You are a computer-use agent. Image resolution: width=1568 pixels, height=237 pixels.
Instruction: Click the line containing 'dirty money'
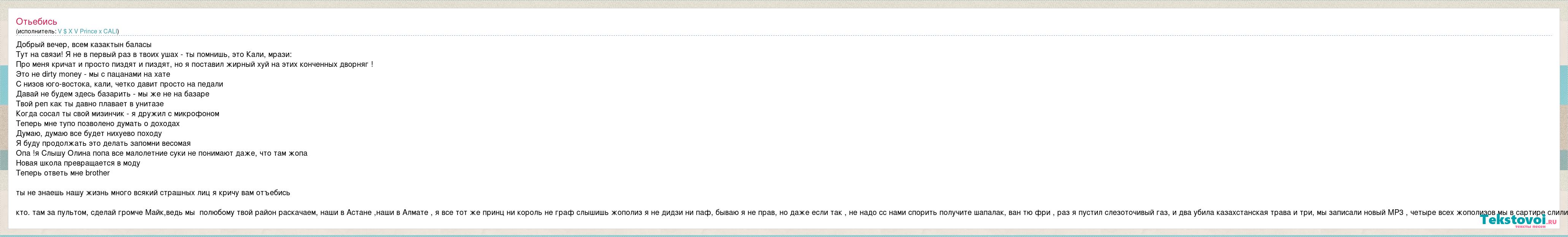tap(92, 74)
